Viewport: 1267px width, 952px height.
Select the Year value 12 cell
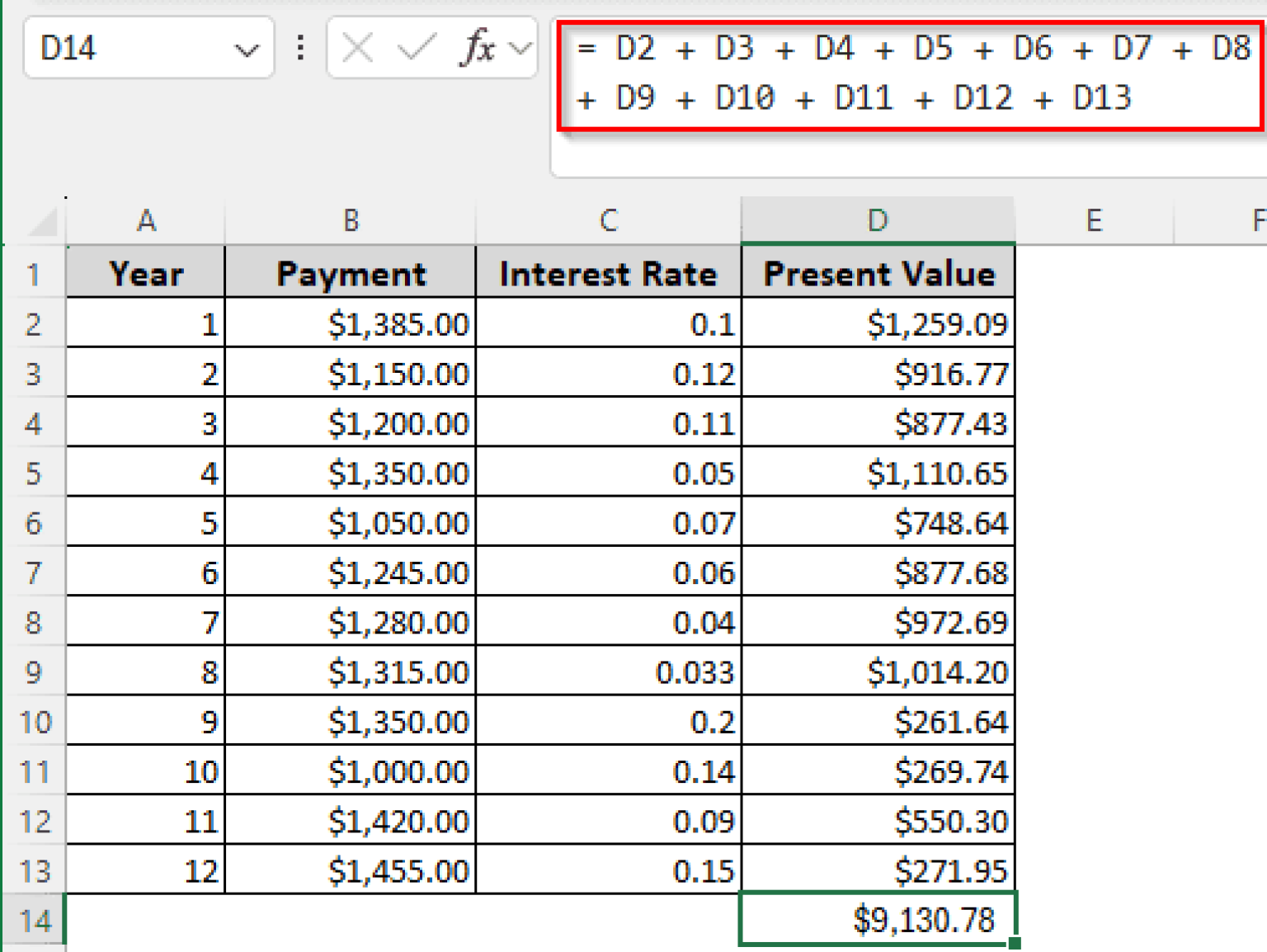point(146,870)
